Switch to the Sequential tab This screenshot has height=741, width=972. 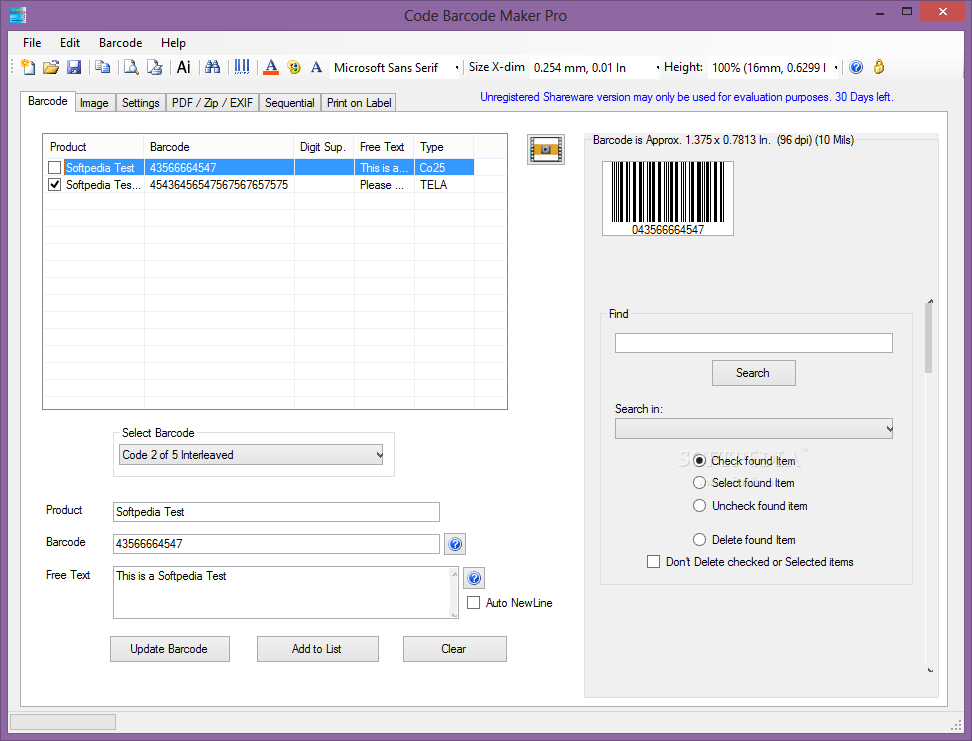click(x=289, y=102)
